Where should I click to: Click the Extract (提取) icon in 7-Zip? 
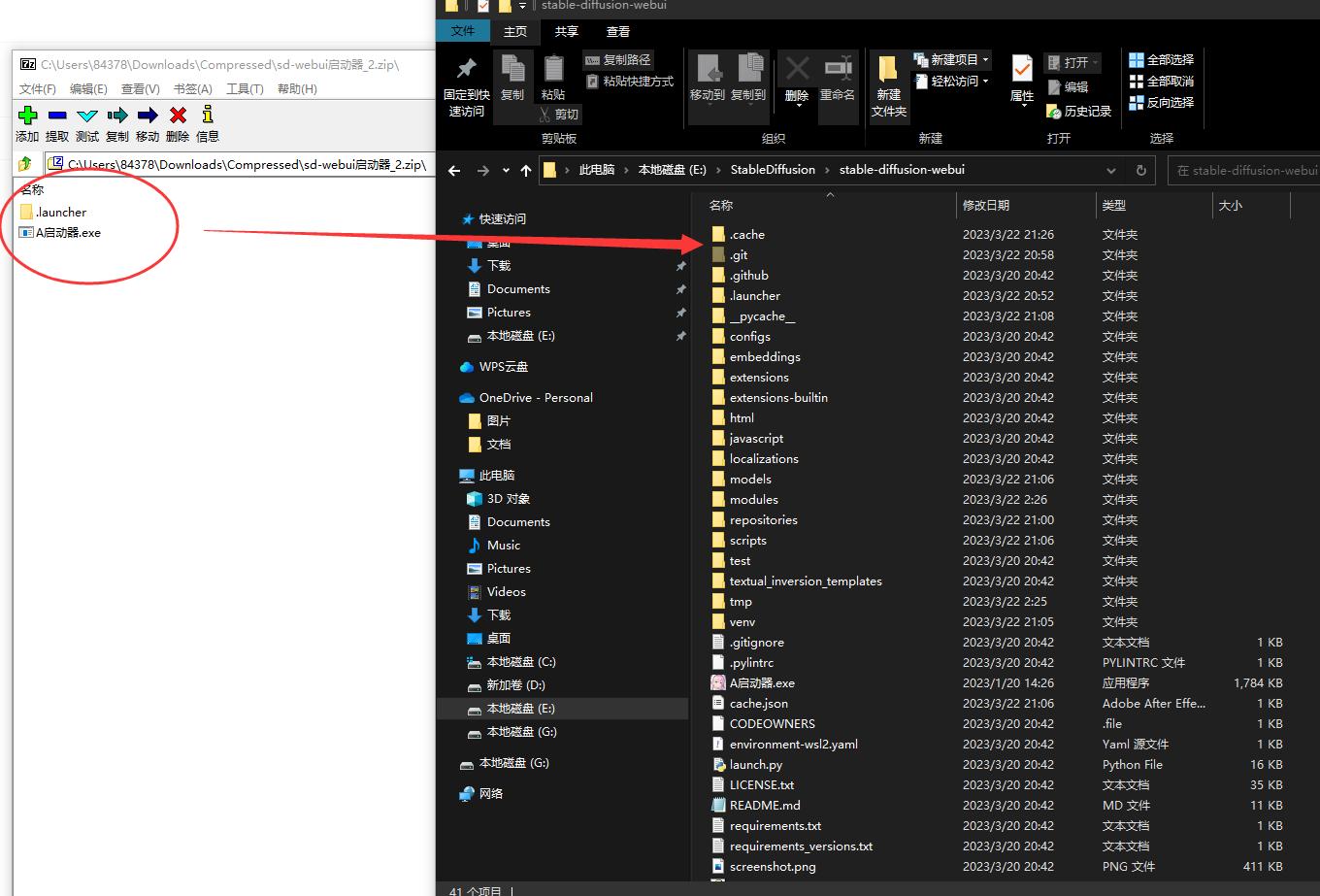pos(57,116)
